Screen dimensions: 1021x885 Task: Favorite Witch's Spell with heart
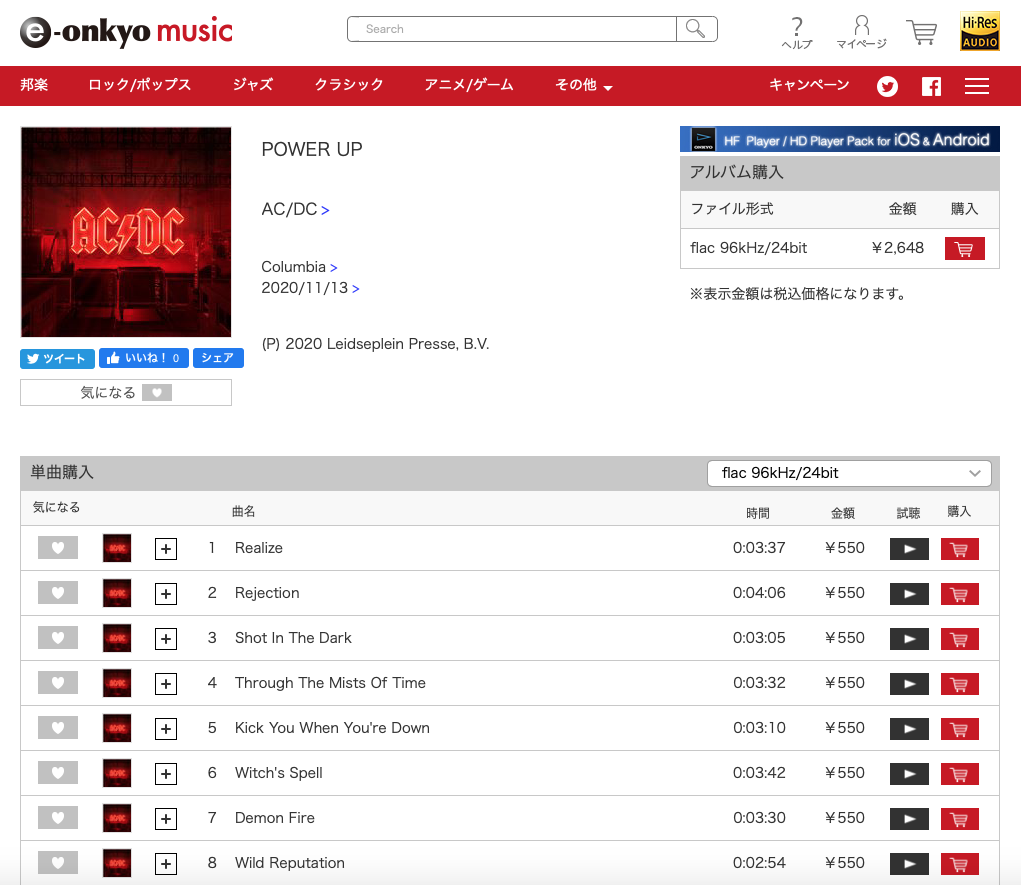58,772
